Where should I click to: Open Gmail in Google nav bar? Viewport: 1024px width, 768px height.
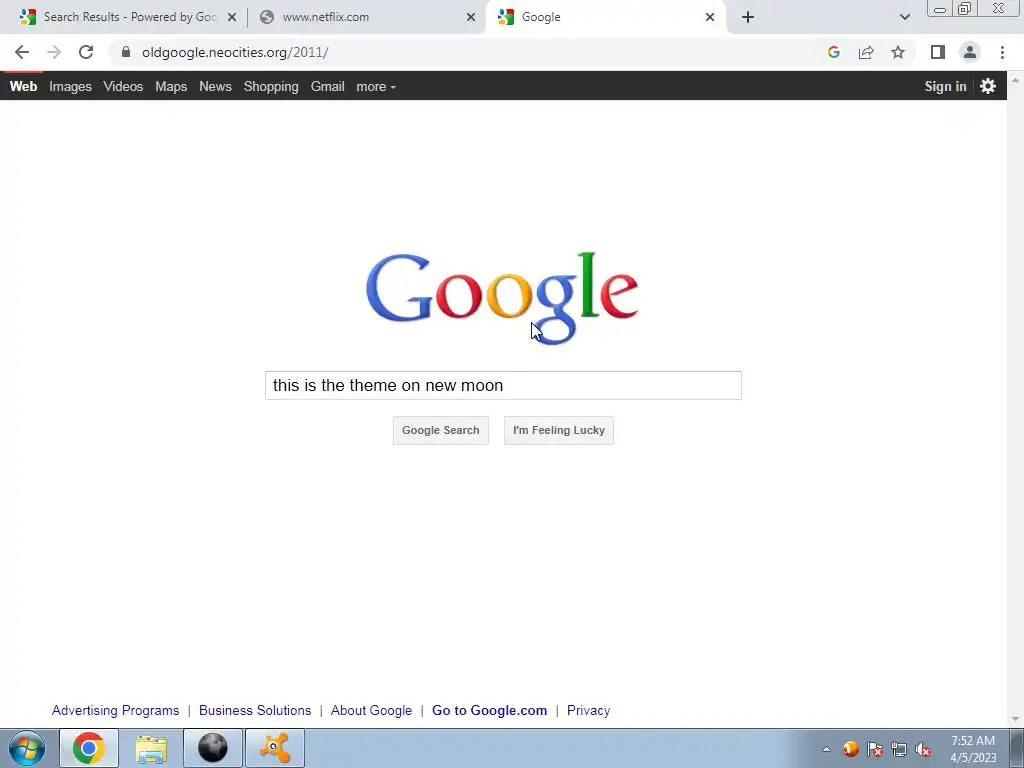coord(328,86)
